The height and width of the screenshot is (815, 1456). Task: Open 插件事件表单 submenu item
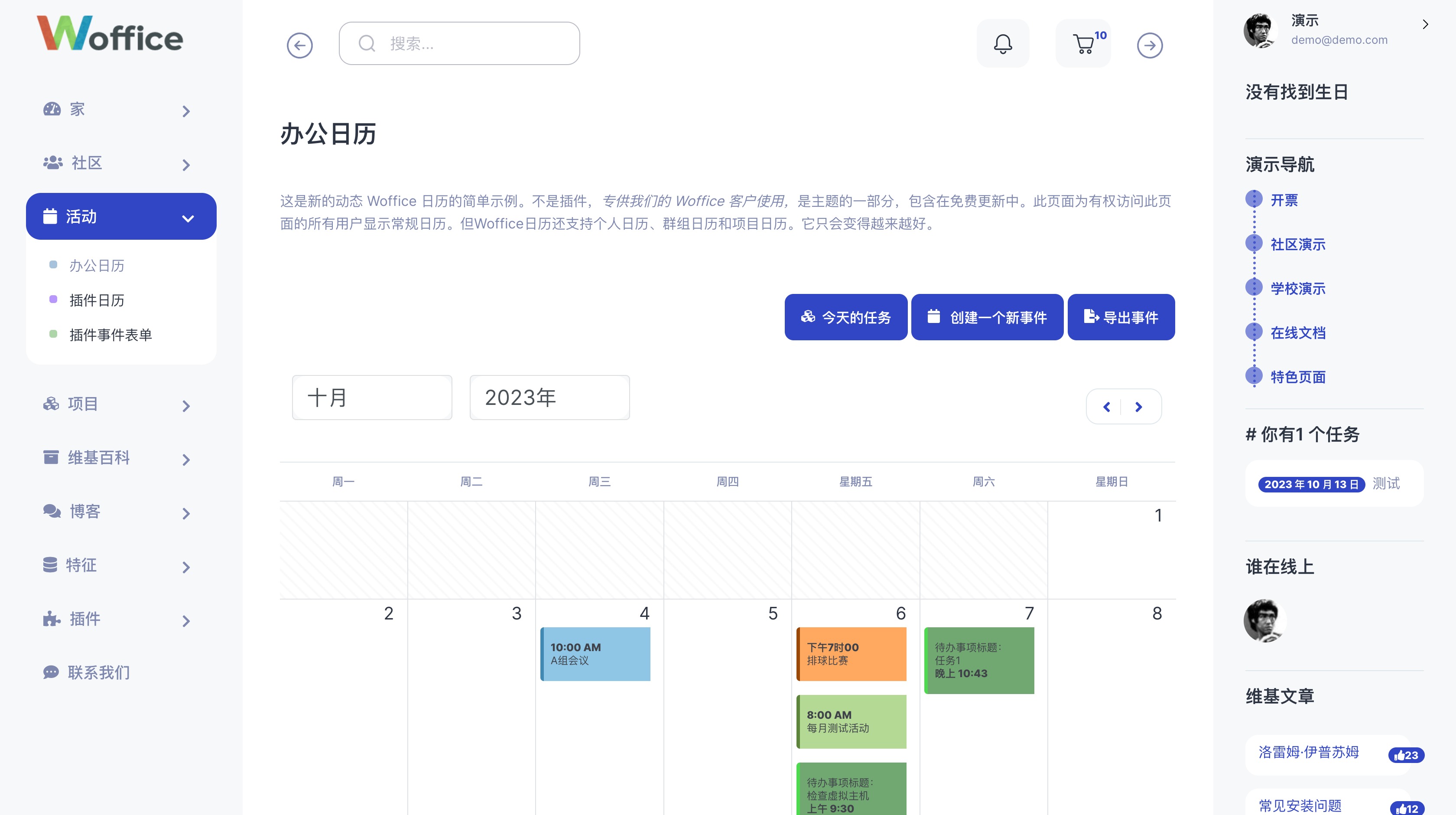click(111, 335)
